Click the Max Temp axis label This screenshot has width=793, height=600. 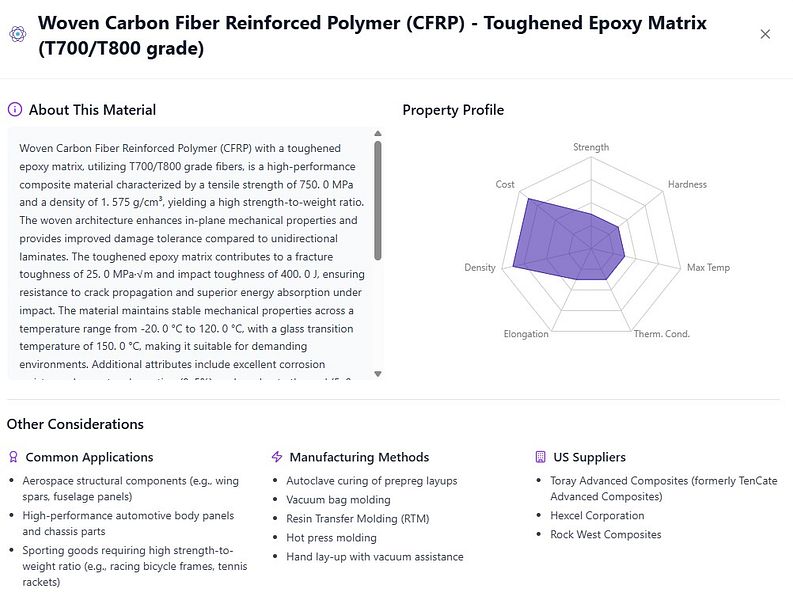pos(708,267)
